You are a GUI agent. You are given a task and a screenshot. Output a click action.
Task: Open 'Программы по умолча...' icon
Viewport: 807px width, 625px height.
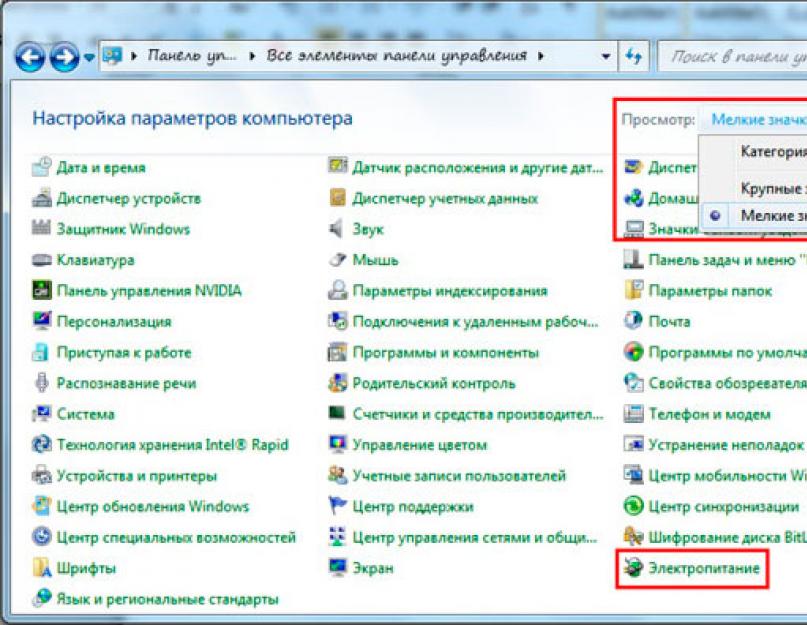click(x=634, y=352)
